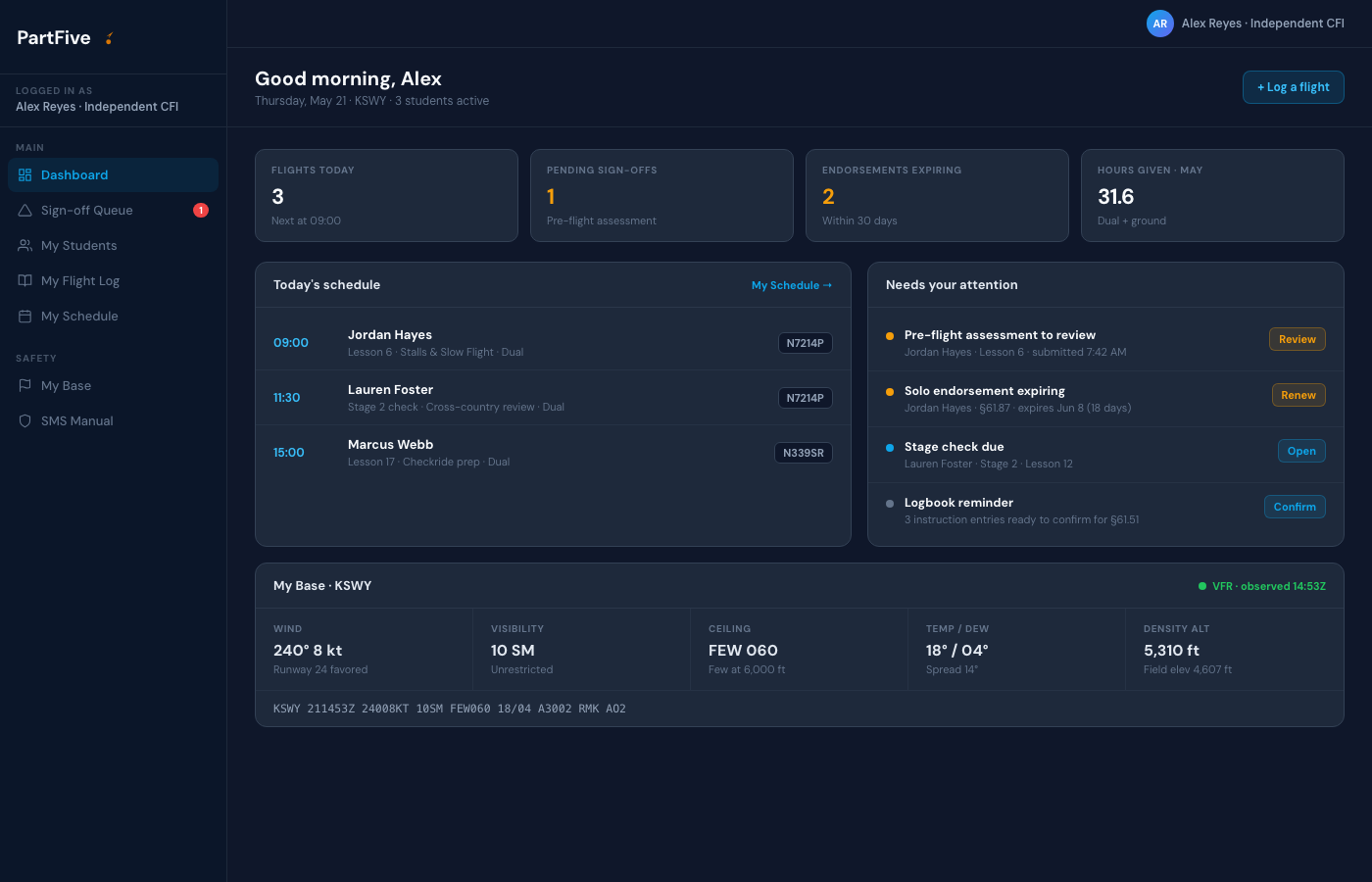Click Stage check due item
This screenshot has height=882, width=1372.
point(1105,455)
